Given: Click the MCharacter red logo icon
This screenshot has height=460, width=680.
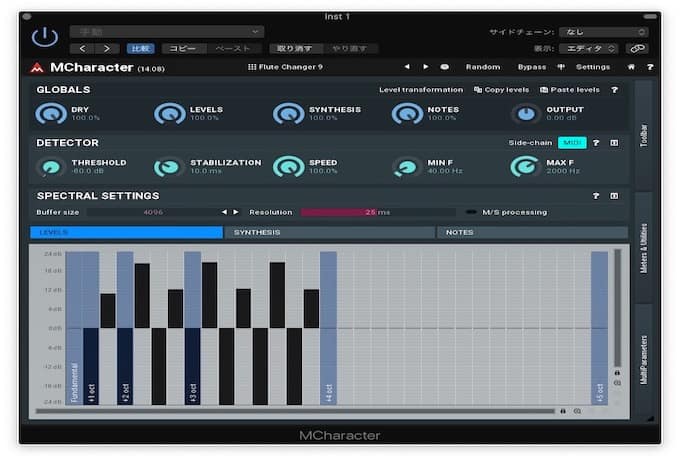Looking at the screenshot, I should (37, 68).
